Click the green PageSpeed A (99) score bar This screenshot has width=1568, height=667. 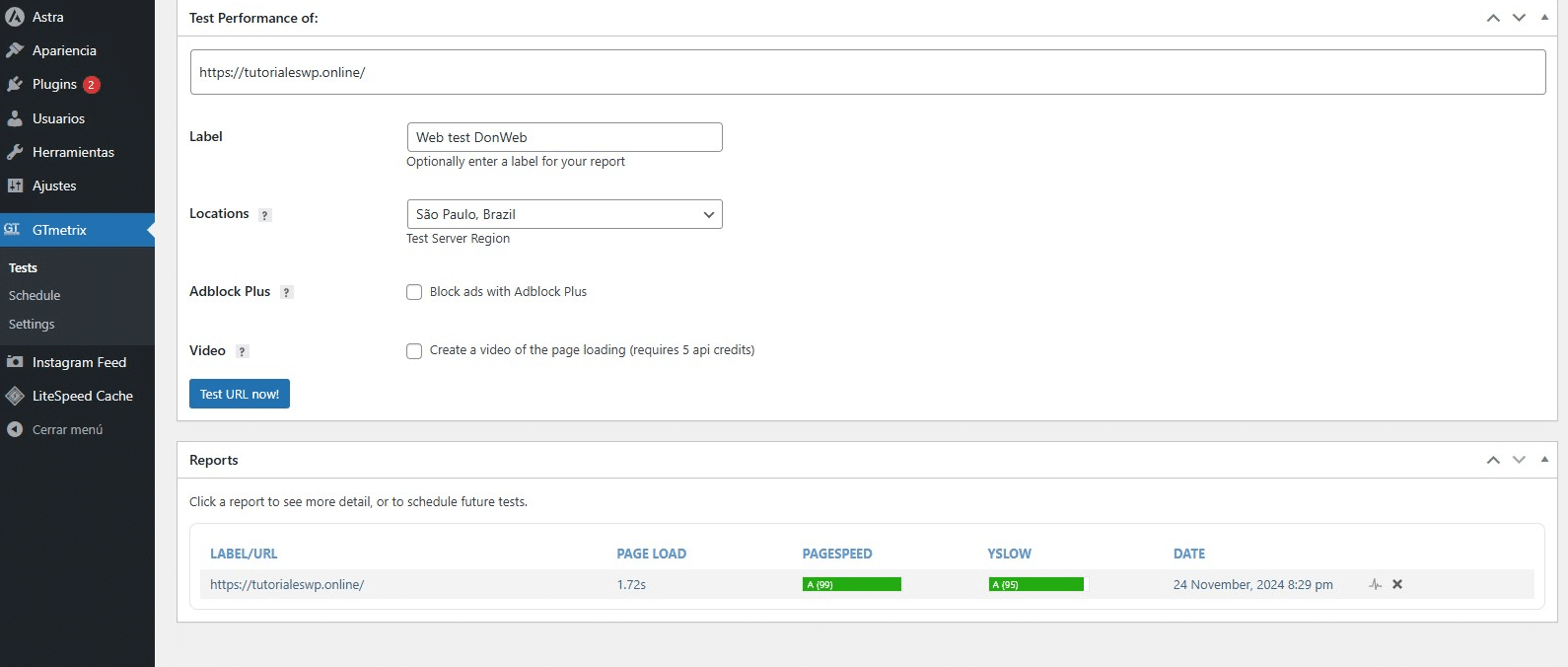pyautogui.click(x=851, y=584)
